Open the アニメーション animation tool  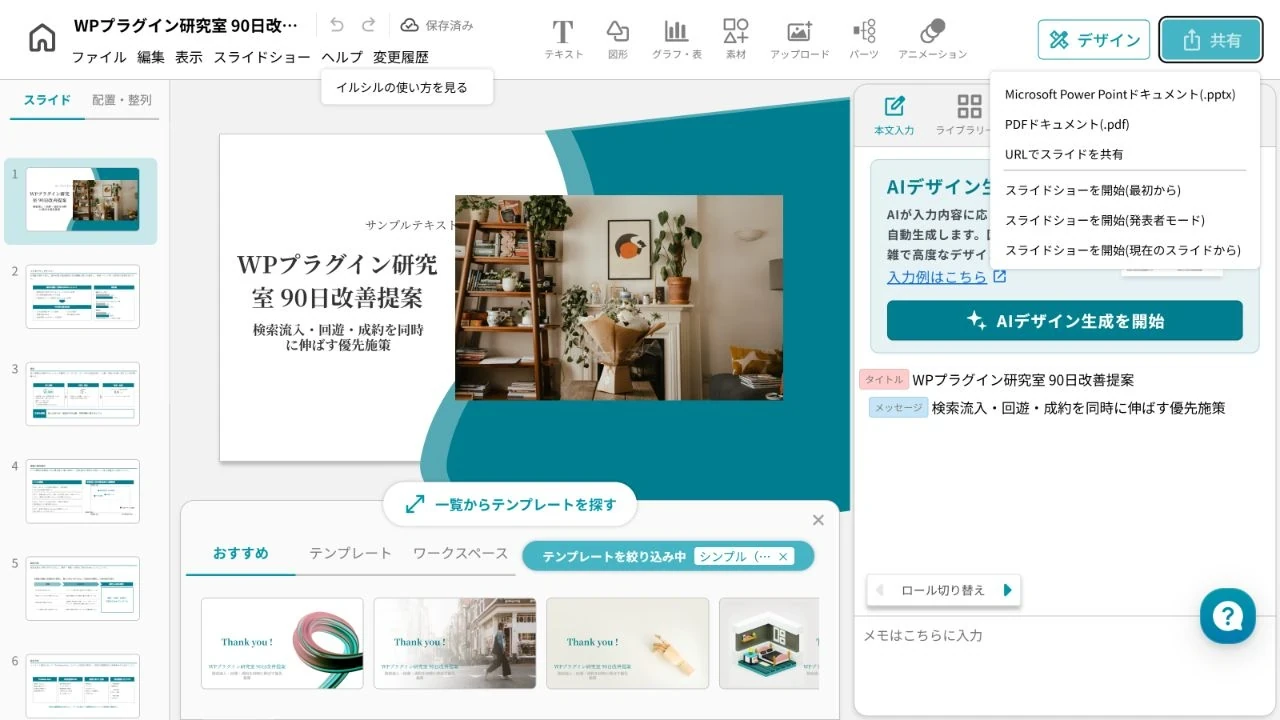(x=932, y=39)
